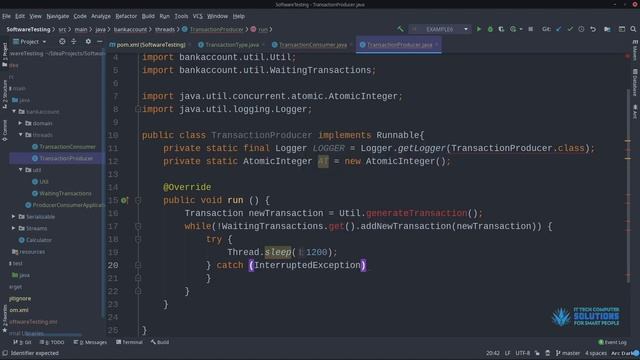640x360 pixels.
Task: Open Project Structure folder icon in toolbar
Action: coord(607,29)
